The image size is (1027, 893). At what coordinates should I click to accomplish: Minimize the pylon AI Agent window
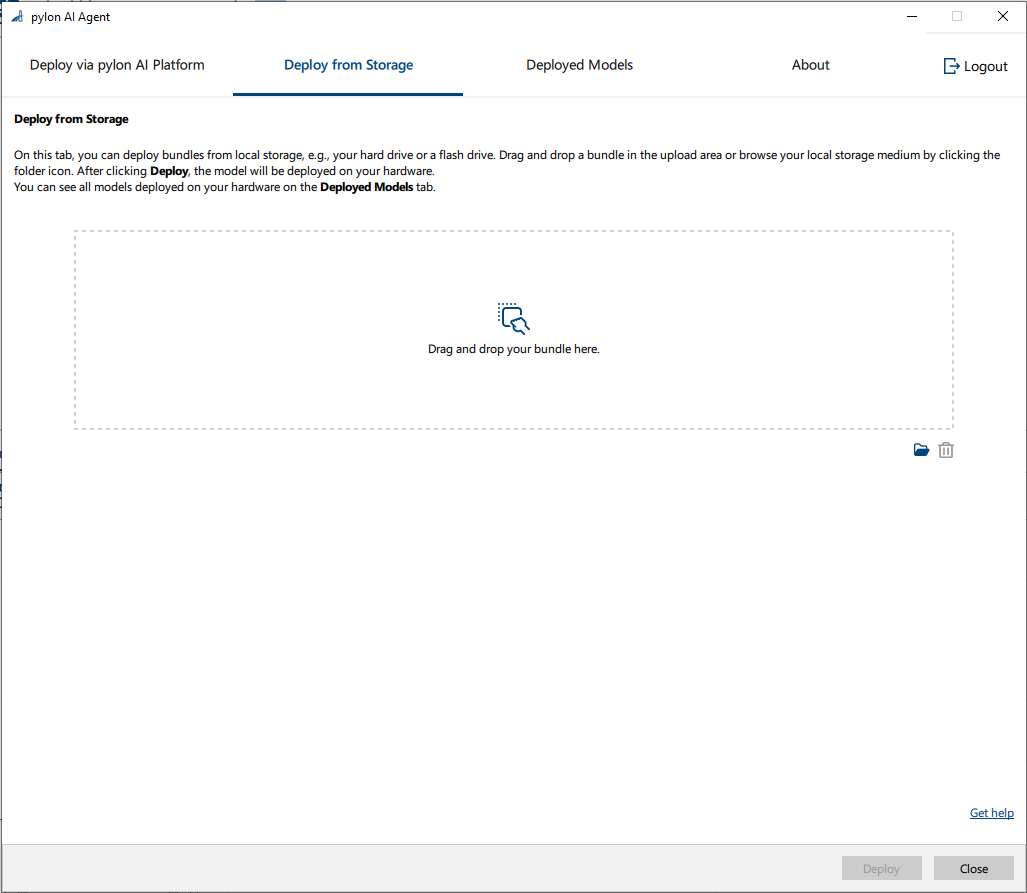[x=912, y=16]
